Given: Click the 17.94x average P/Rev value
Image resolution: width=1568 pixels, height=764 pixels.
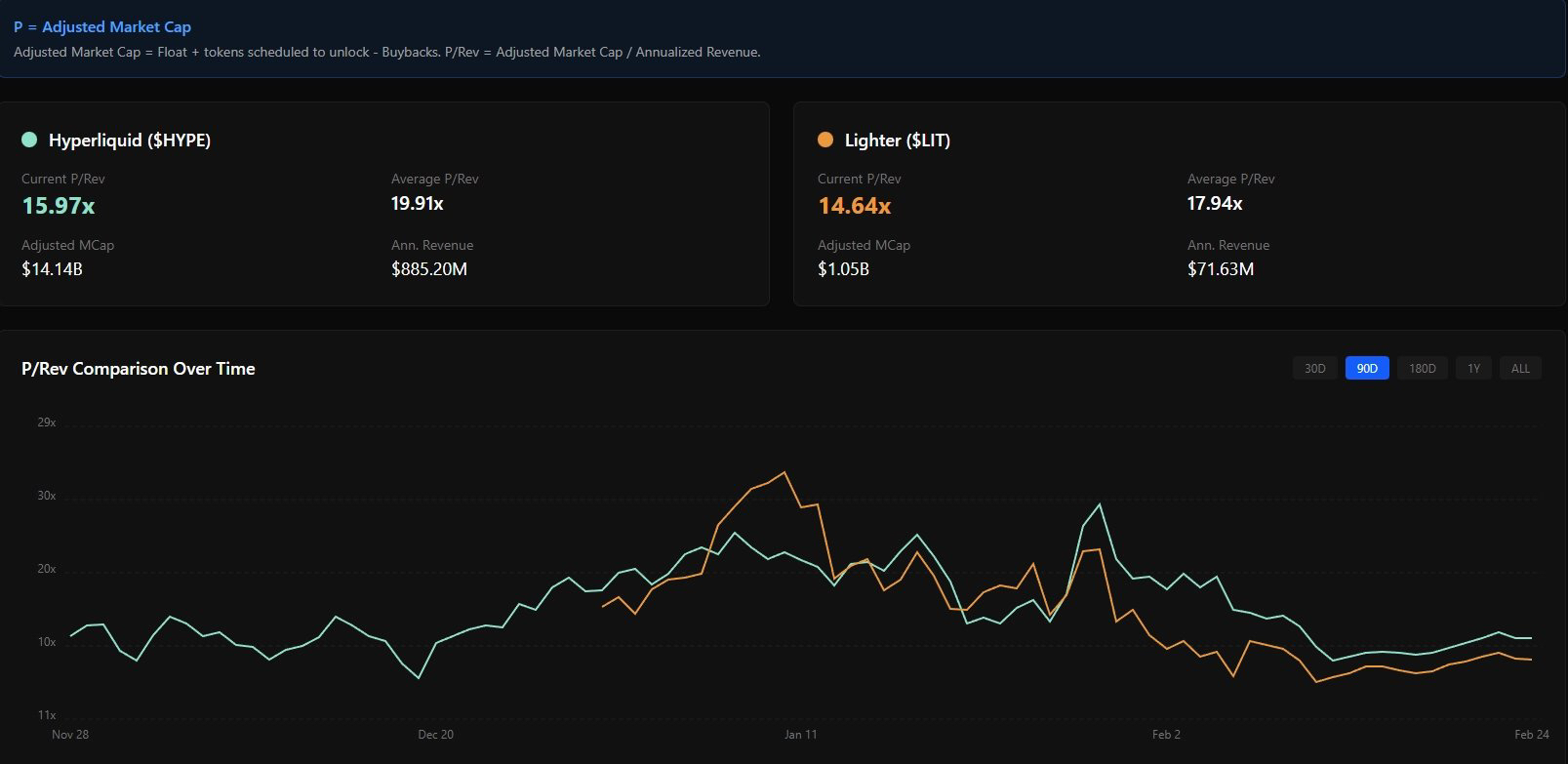Looking at the screenshot, I should (1214, 203).
